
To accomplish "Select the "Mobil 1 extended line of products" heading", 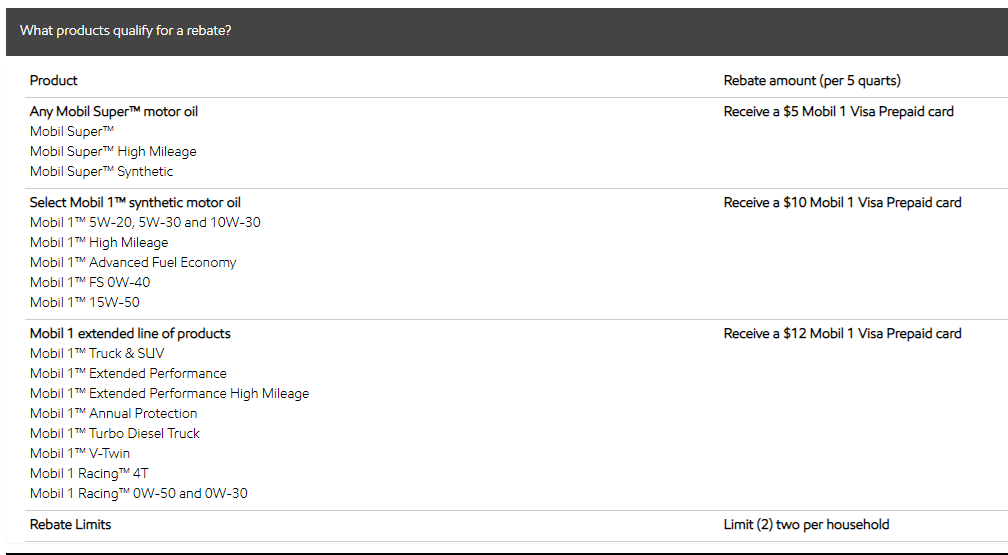I will pyautogui.click(x=130, y=334).
